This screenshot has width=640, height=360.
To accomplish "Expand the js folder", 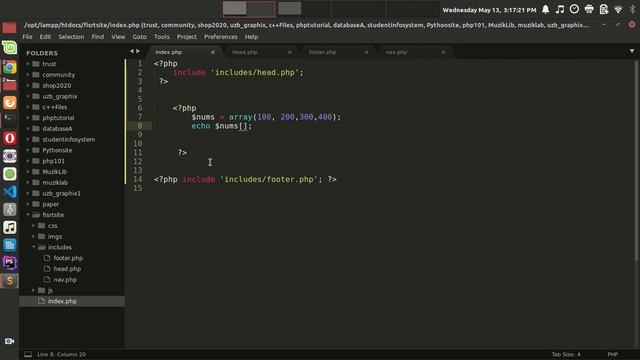I will (x=34, y=290).
